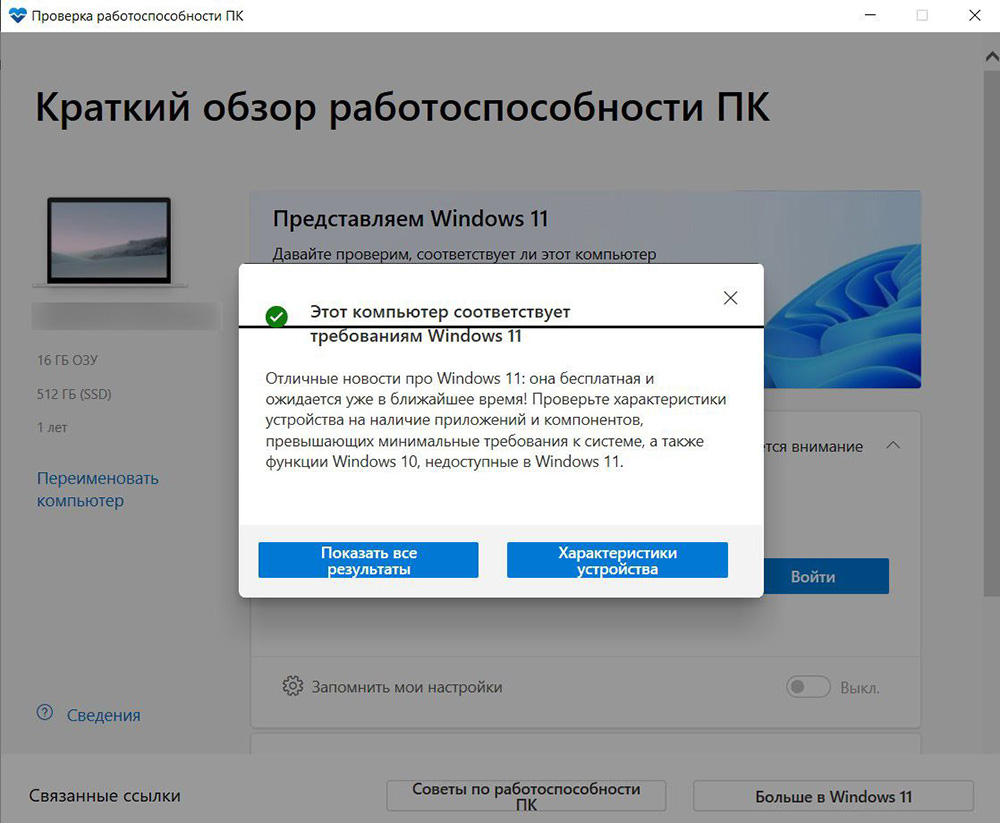Open the Переименовать компьютер link
Screen dimensions: 1000x823
(x=97, y=489)
